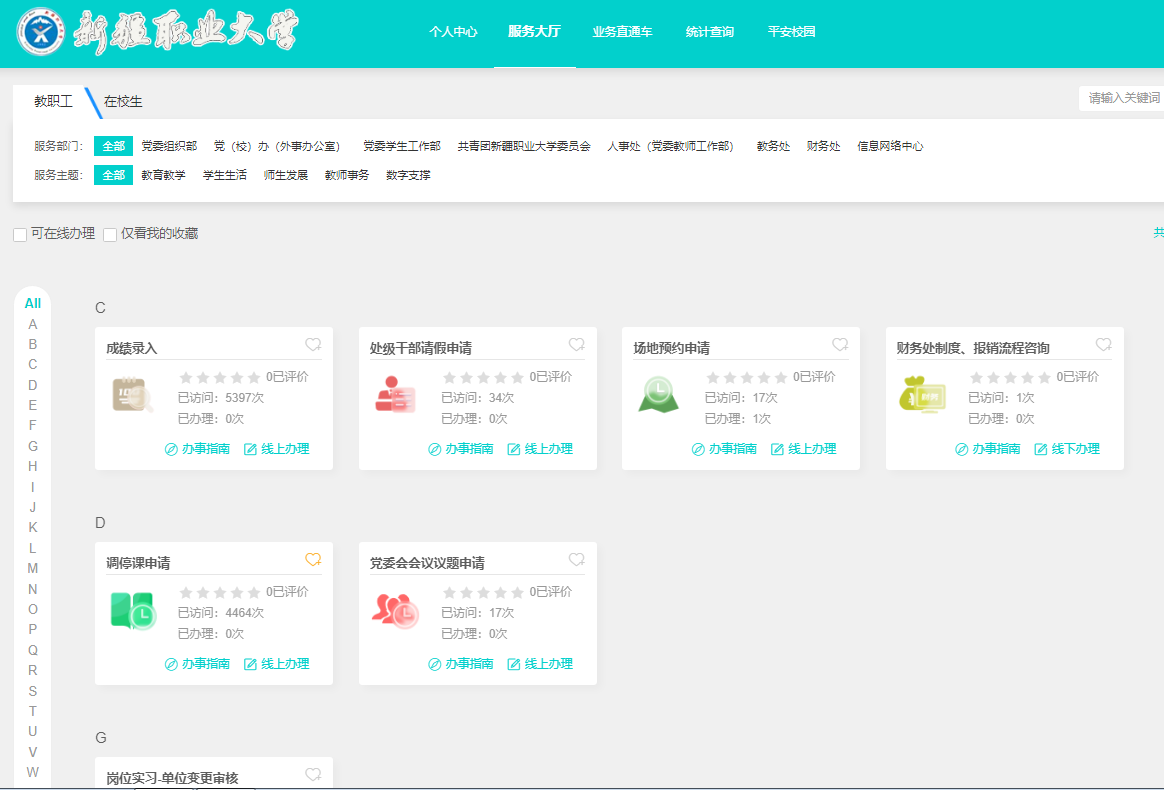Screen dimensions: 1164x790
Task: Filter by department 党委组织部
Action: coord(169,146)
